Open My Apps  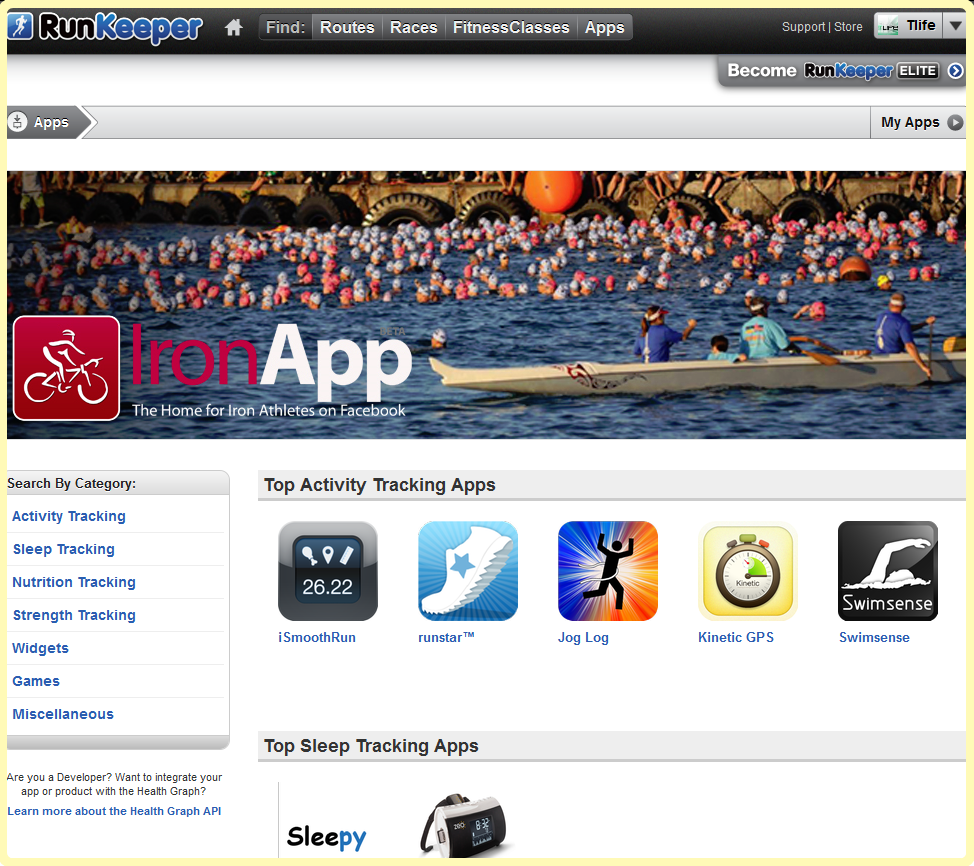click(x=918, y=122)
